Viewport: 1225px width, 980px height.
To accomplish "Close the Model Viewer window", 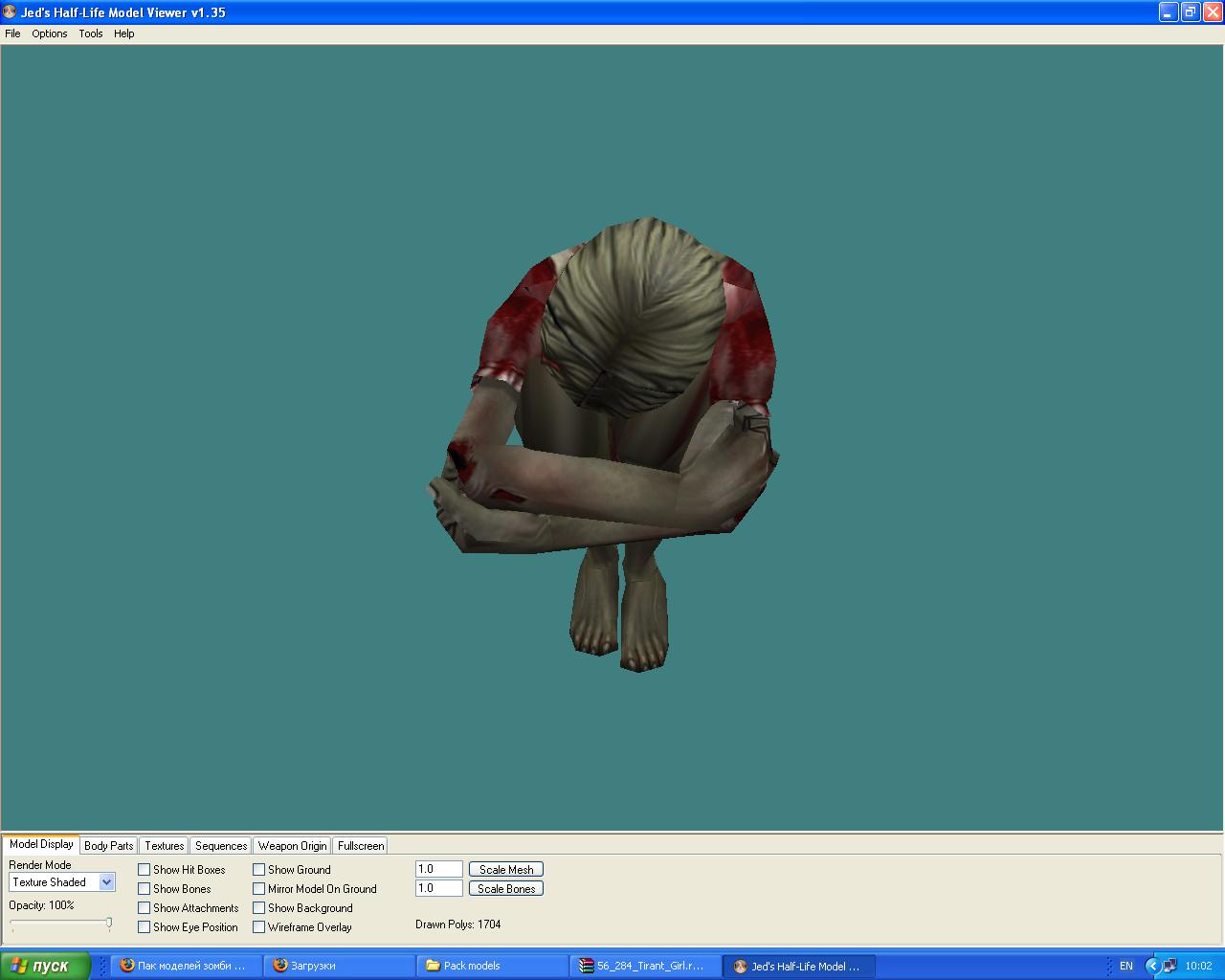I will [1213, 12].
